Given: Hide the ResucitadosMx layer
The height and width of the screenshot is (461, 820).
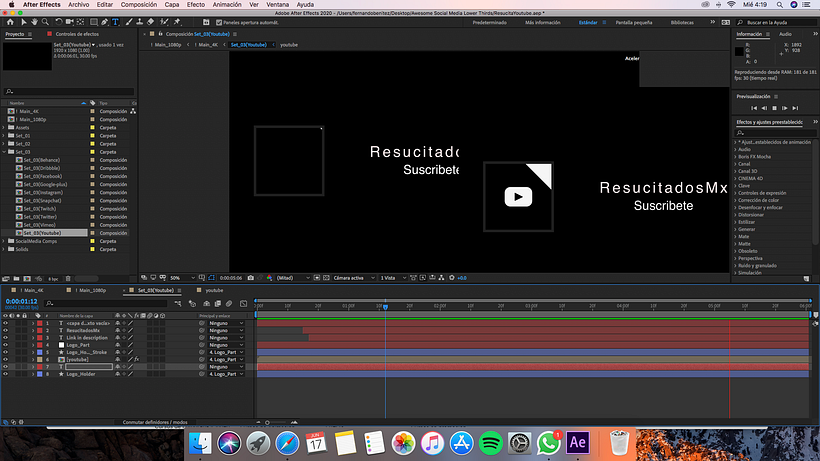Looking at the screenshot, I should [6, 330].
